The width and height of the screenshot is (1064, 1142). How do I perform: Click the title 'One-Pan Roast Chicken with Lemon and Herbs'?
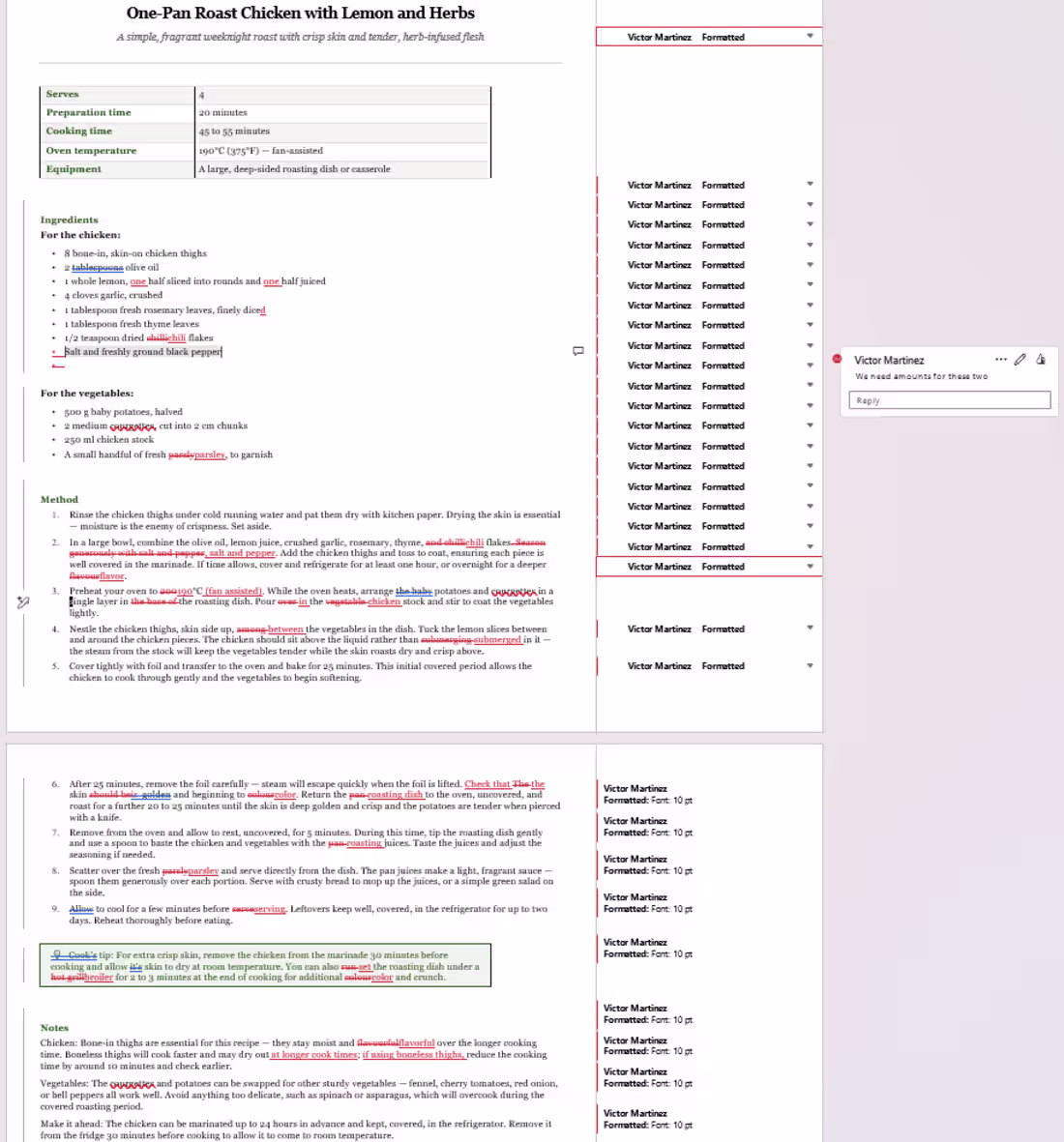300,14
